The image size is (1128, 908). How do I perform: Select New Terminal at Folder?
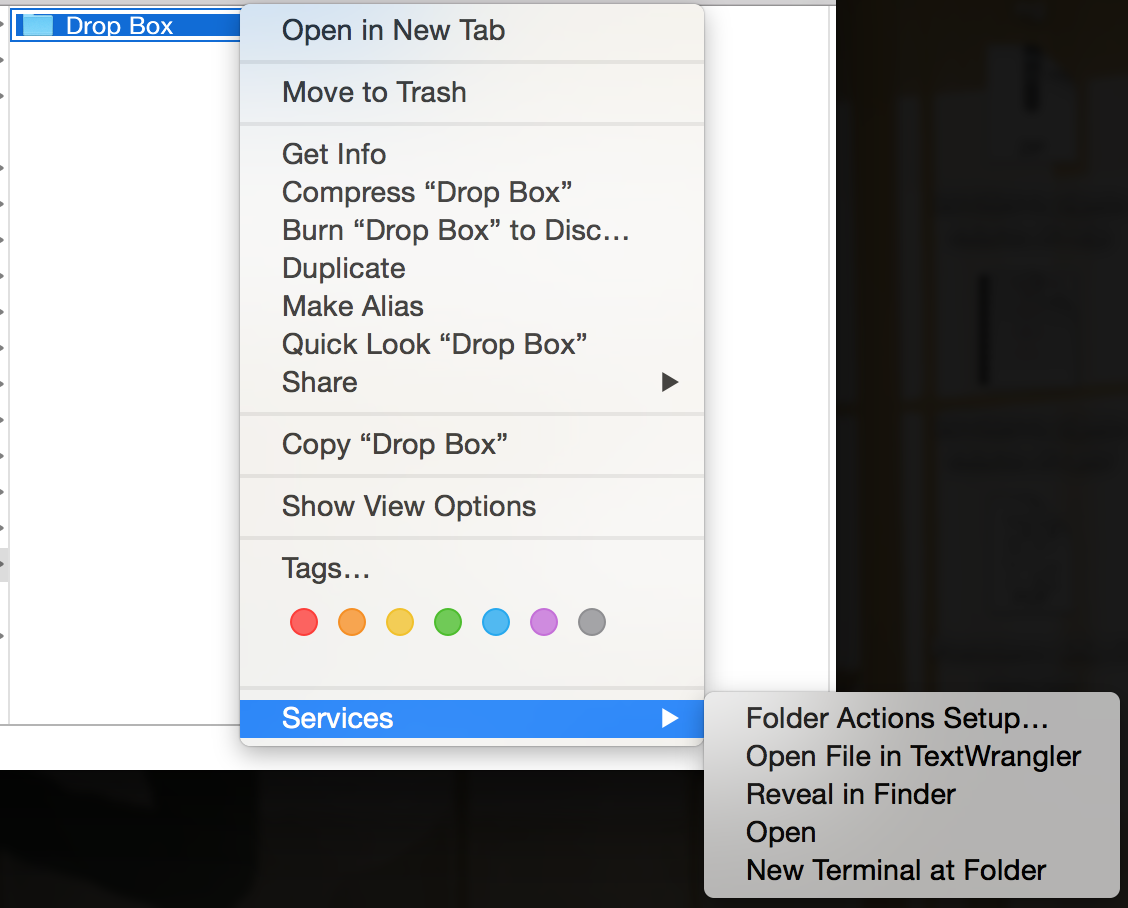895,871
